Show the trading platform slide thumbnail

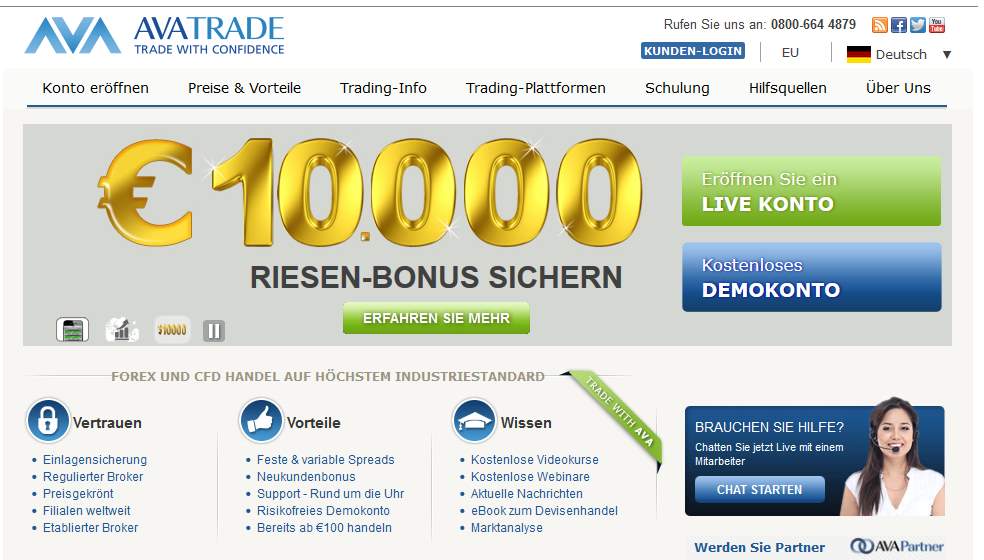pos(72,330)
